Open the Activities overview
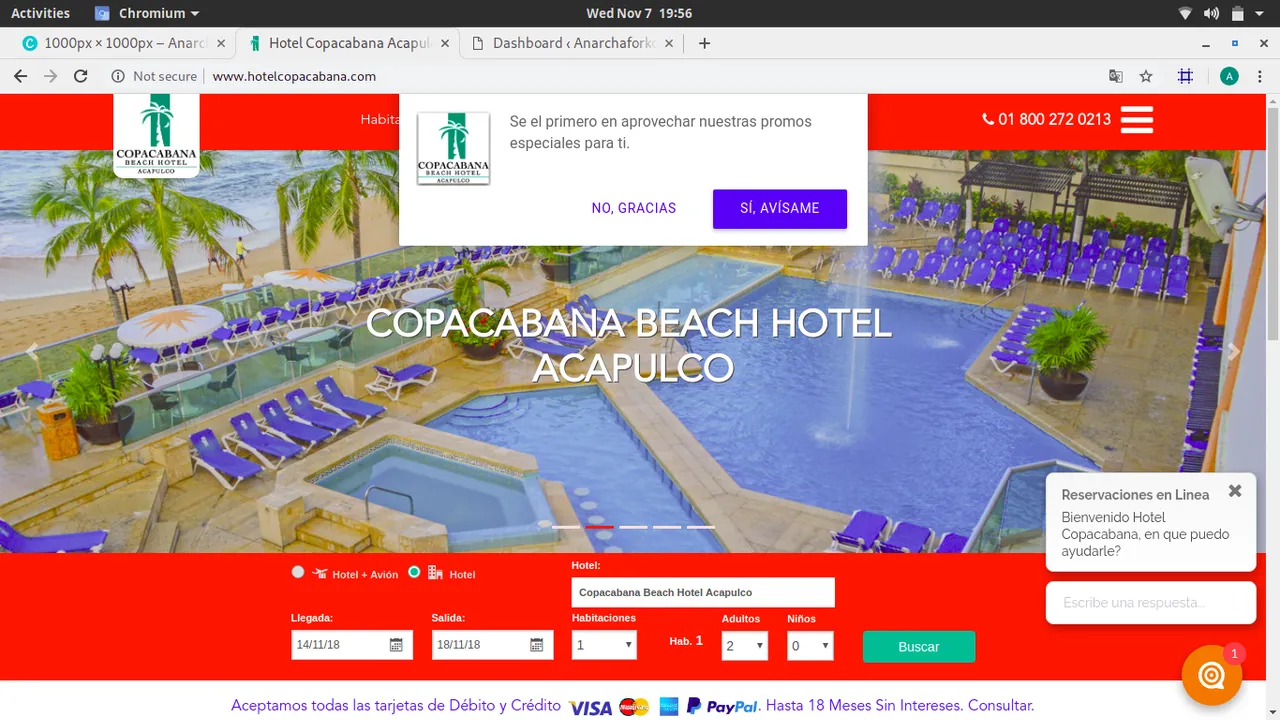 (x=40, y=13)
